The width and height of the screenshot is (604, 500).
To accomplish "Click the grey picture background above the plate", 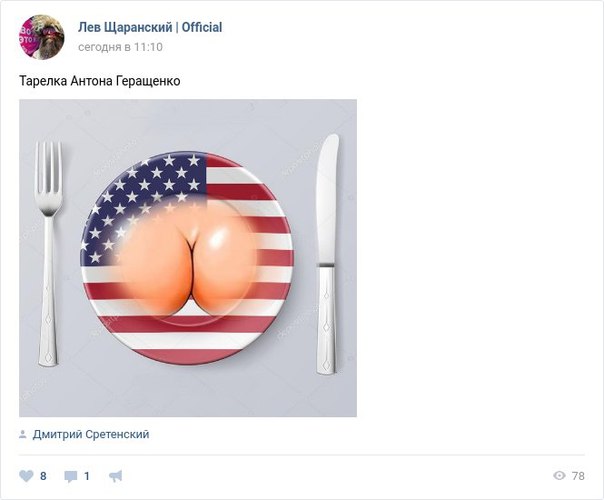I will coord(188,123).
